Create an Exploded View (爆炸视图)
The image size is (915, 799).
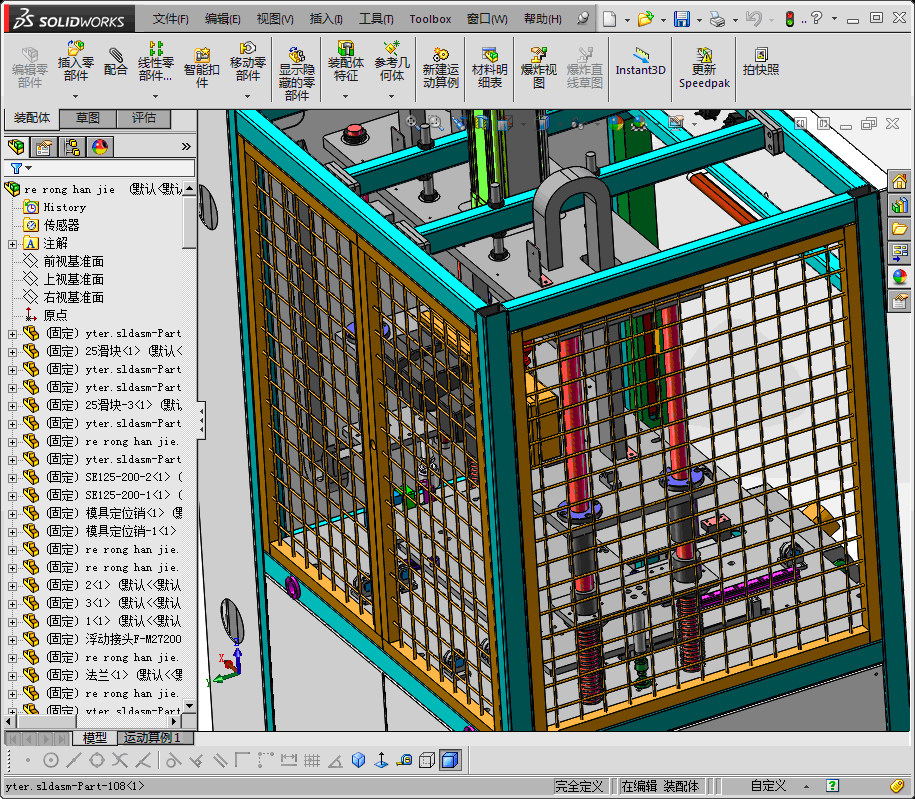tap(539, 67)
